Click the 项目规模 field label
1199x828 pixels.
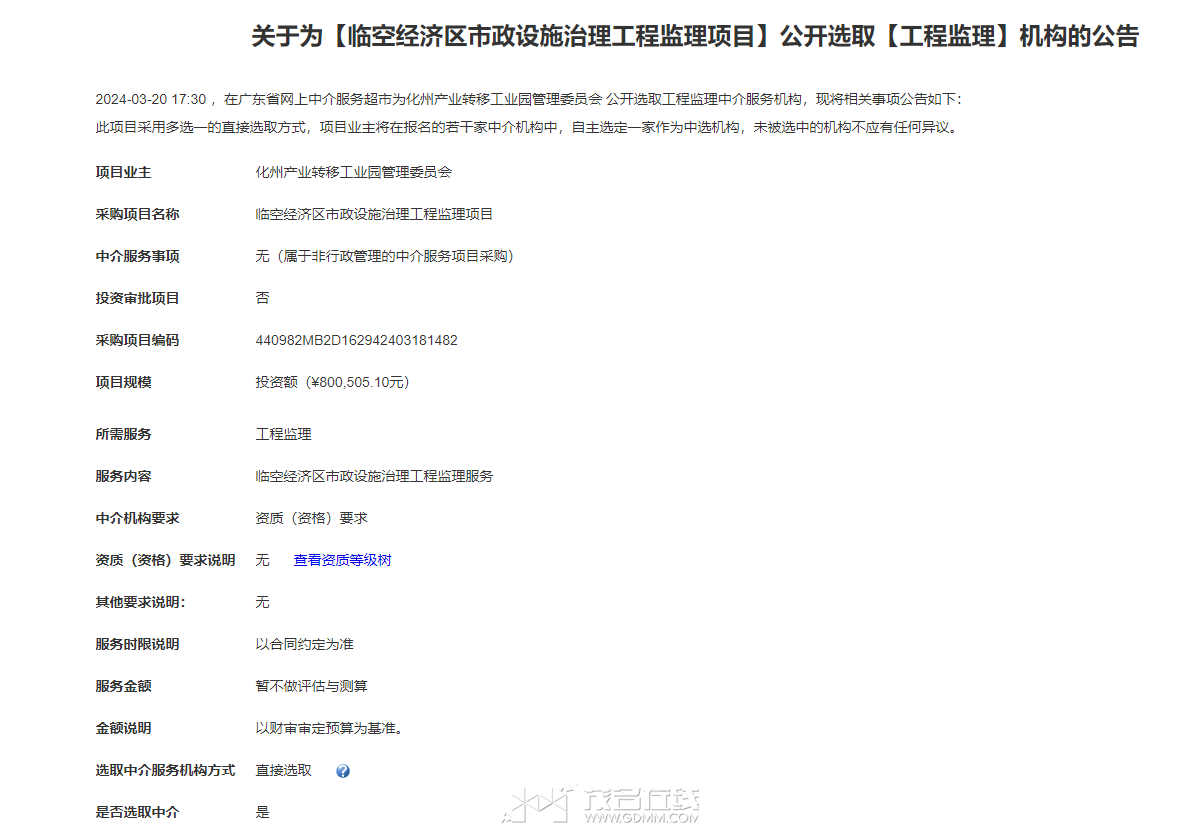pos(123,382)
